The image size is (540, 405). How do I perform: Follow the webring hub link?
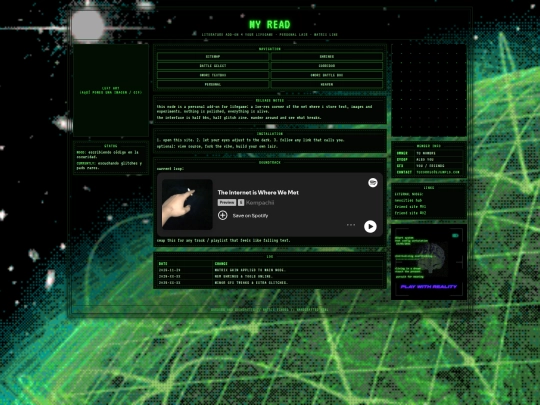pyautogui.click(x=408, y=200)
